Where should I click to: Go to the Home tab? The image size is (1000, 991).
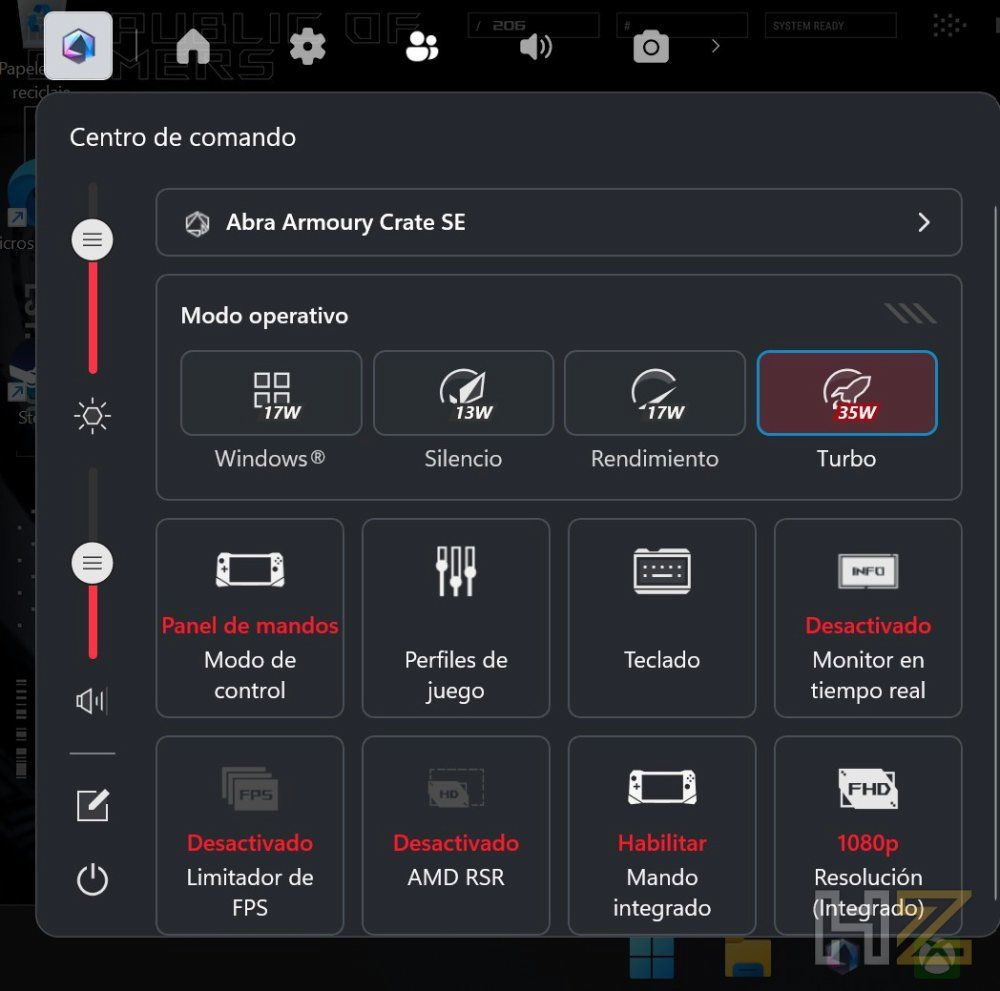[193, 46]
